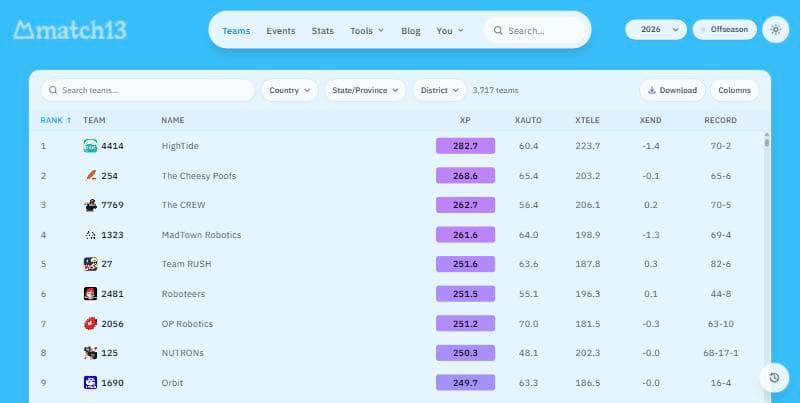Open the State/Province filter dropdown
This screenshot has width=800, height=403.
pos(365,90)
